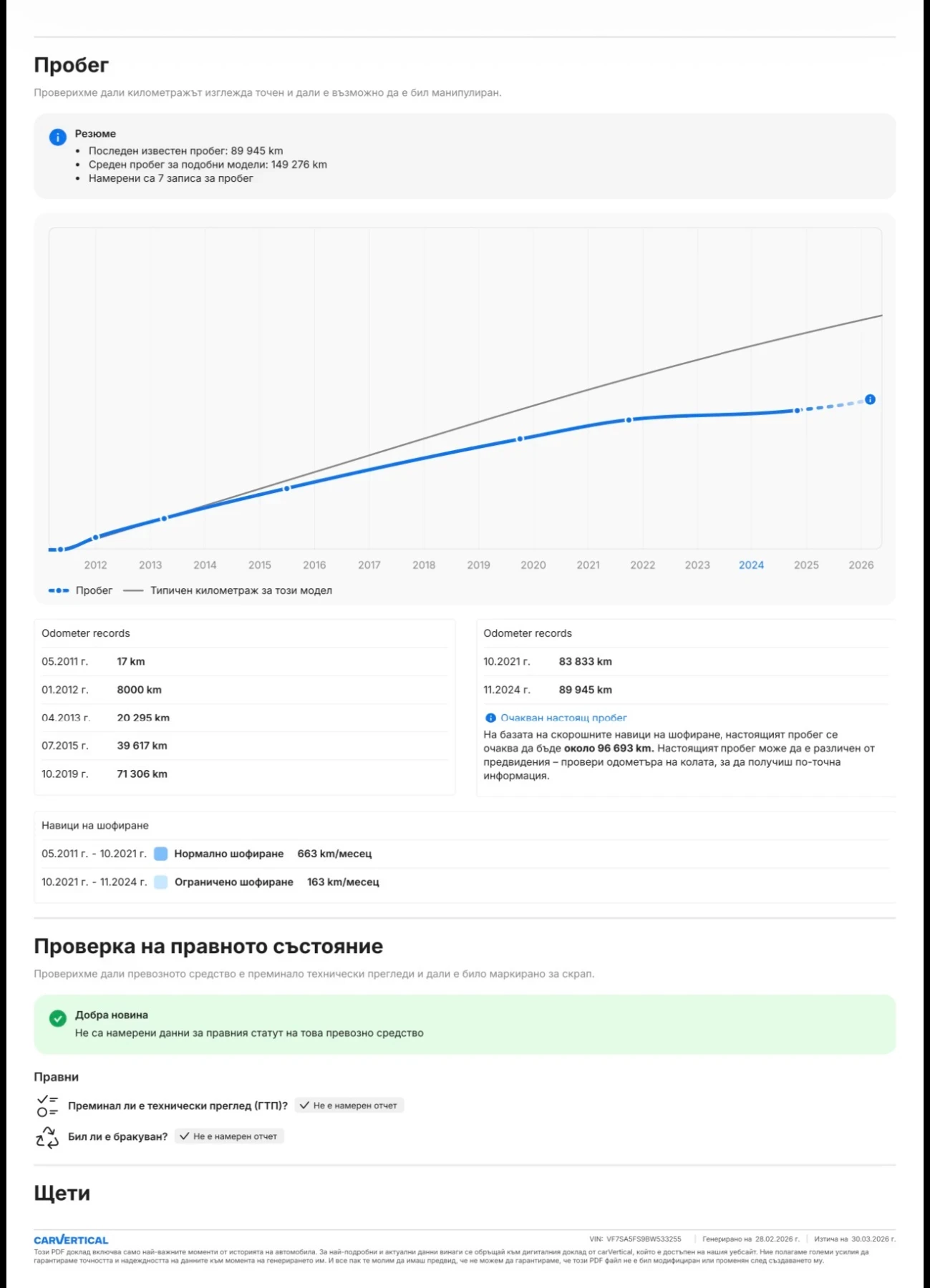
Task: Click the carVertical logo in the footer
Action: pyautogui.click(x=71, y=1239)
